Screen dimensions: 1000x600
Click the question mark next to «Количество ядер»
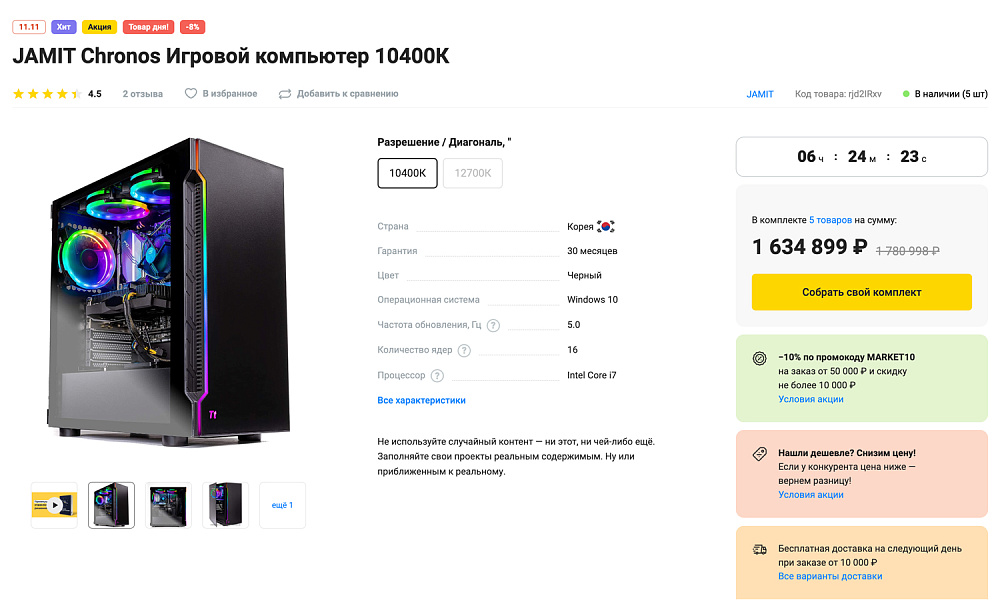[464, 350]
